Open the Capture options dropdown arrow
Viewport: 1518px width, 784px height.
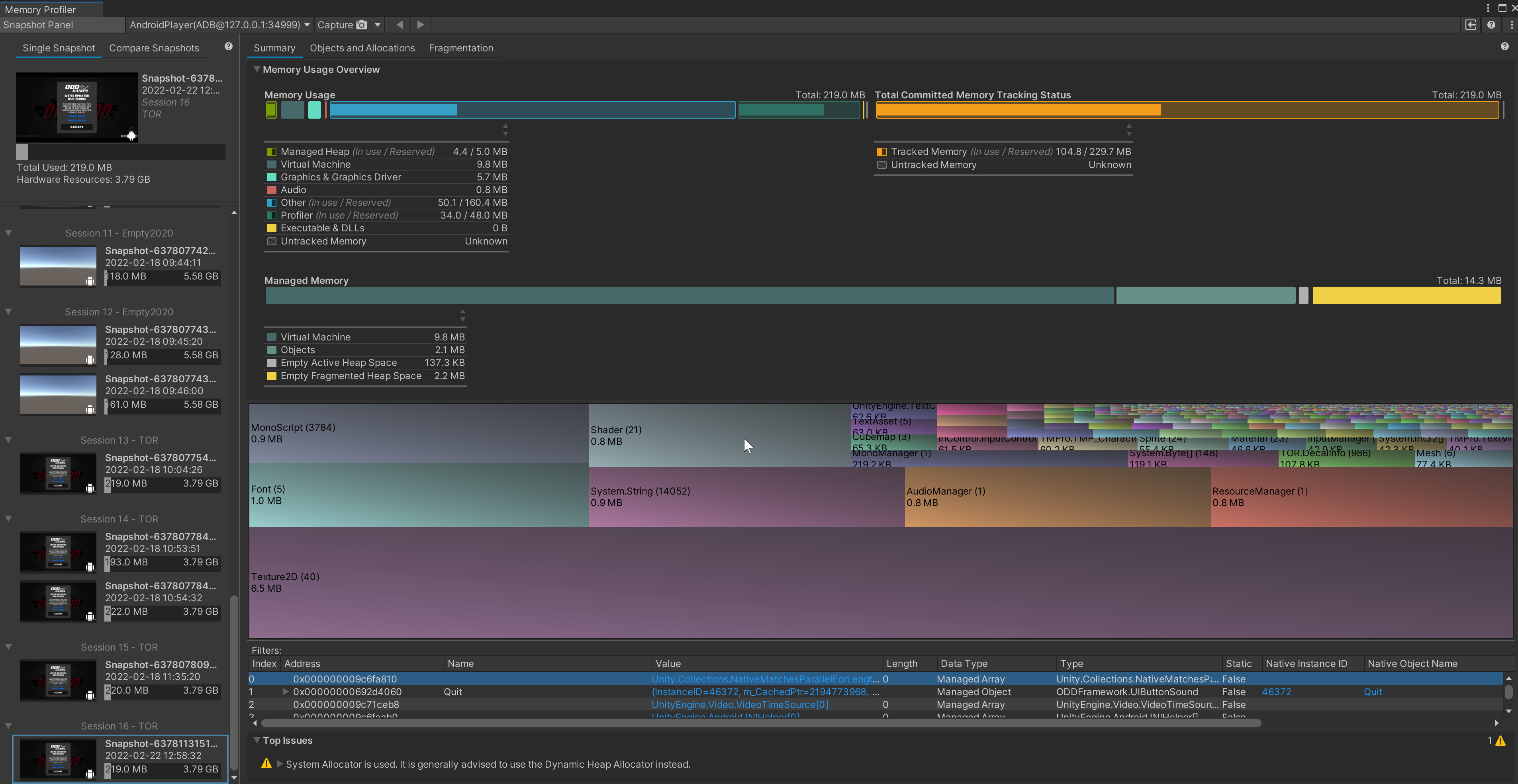[x=378, y=25]
